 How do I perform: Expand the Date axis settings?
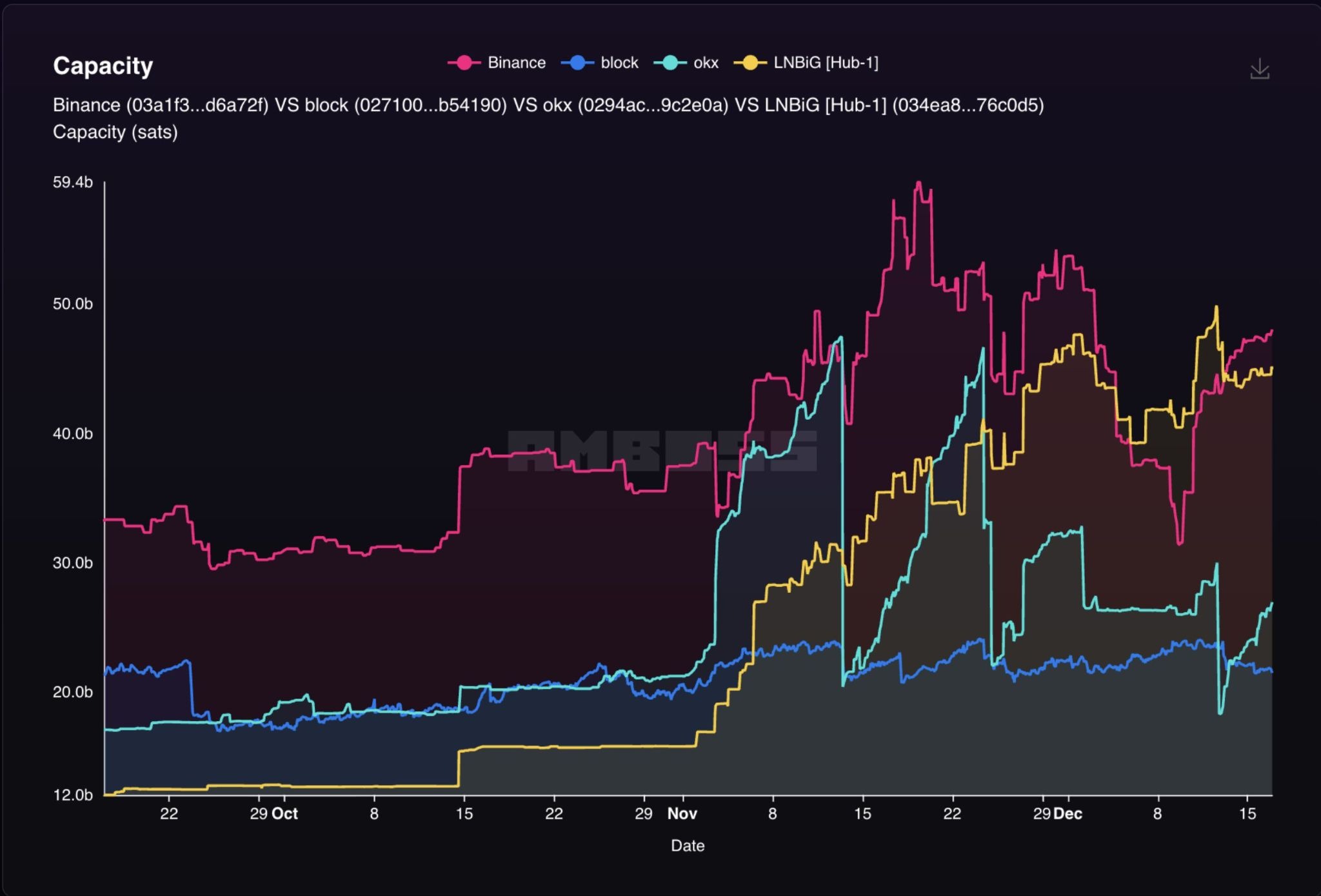687,846
